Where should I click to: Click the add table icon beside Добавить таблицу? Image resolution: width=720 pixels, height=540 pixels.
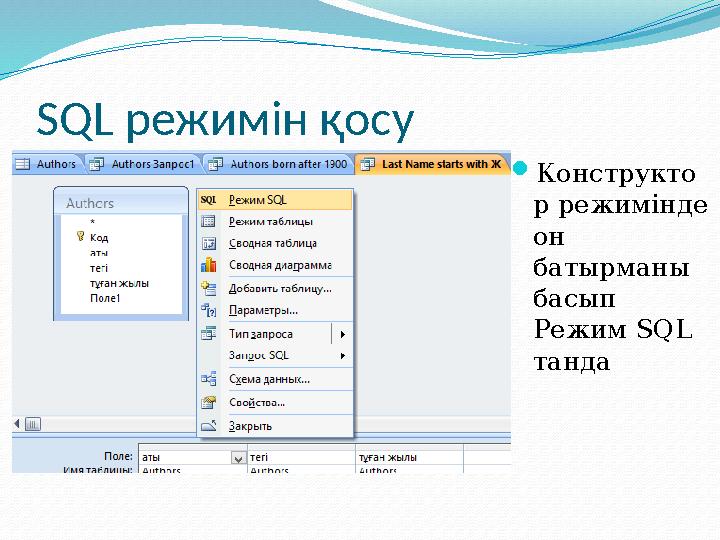pos(208,288)
